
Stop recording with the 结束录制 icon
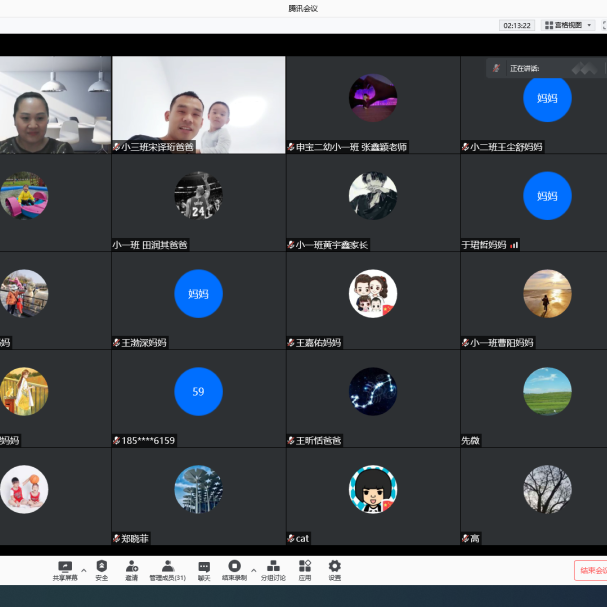click(234, 570)
